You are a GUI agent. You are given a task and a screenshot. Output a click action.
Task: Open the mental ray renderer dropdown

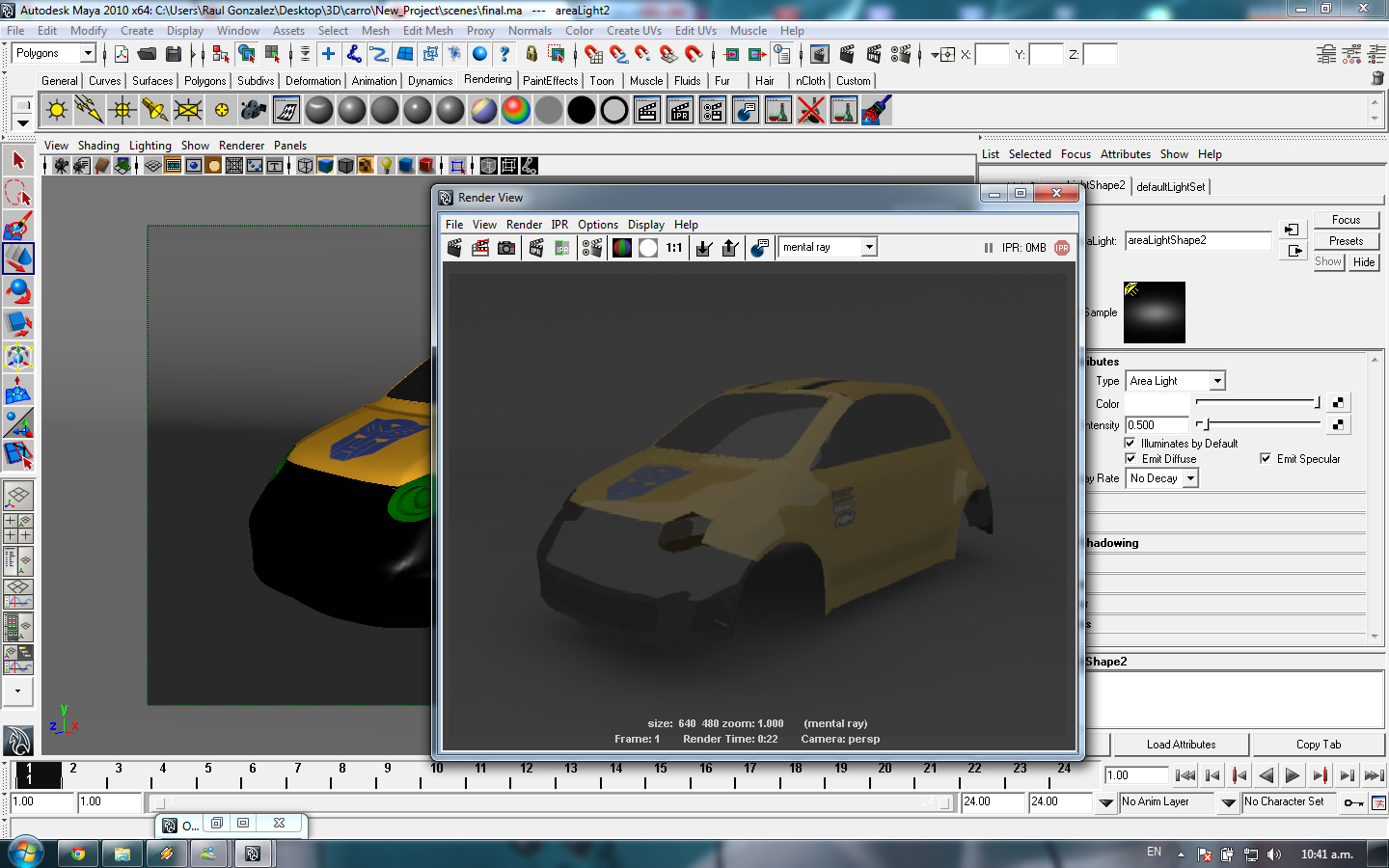click(828, 248)
